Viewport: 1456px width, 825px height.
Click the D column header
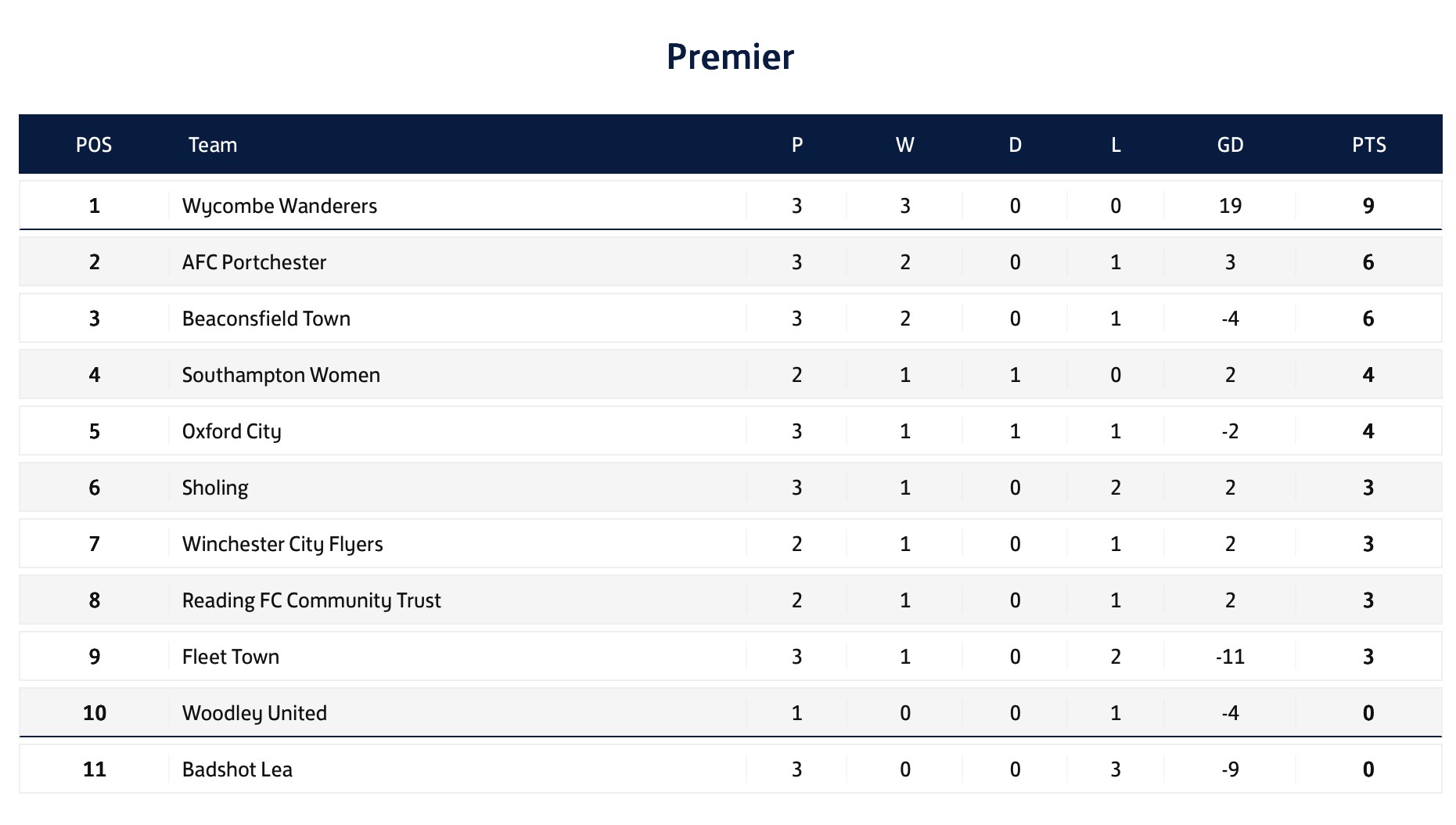click(x=1015, y=145)
